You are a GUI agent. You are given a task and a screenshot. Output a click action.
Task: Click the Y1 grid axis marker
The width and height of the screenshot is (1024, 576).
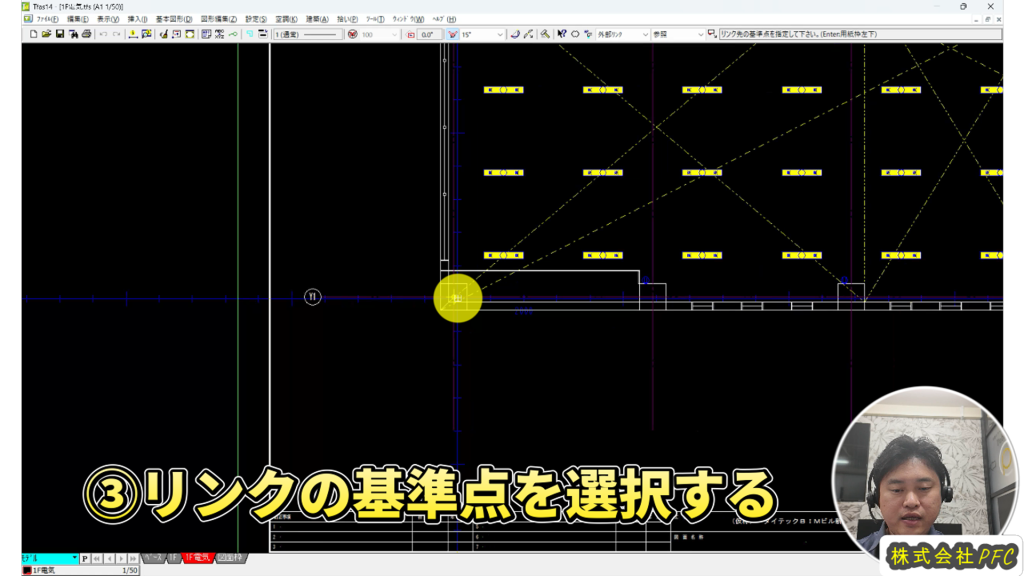pos(312,297)
